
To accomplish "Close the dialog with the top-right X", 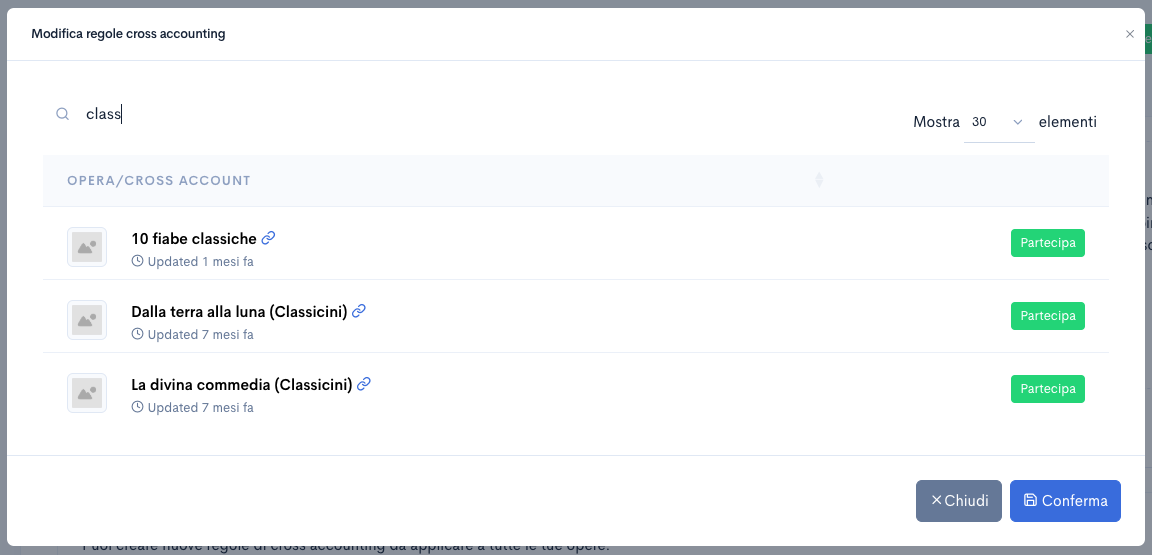I will [x=1130, y=34].
